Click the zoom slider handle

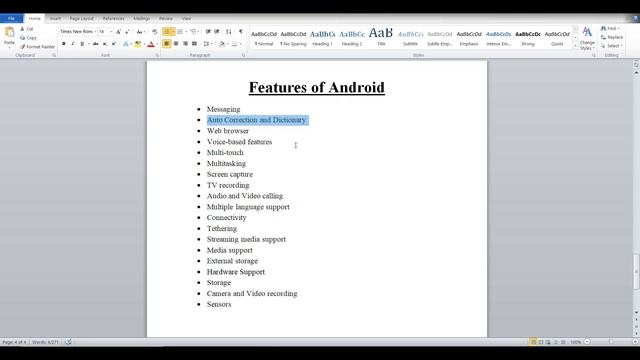611,342
